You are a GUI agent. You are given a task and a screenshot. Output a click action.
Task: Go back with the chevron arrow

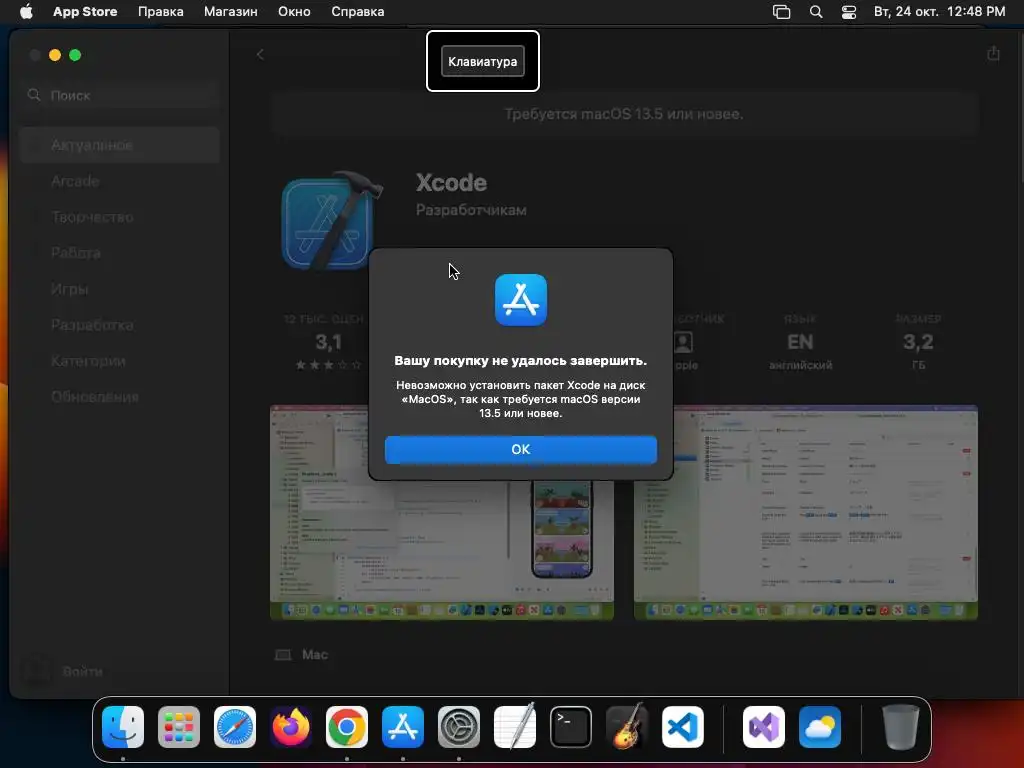click(260, 54)
